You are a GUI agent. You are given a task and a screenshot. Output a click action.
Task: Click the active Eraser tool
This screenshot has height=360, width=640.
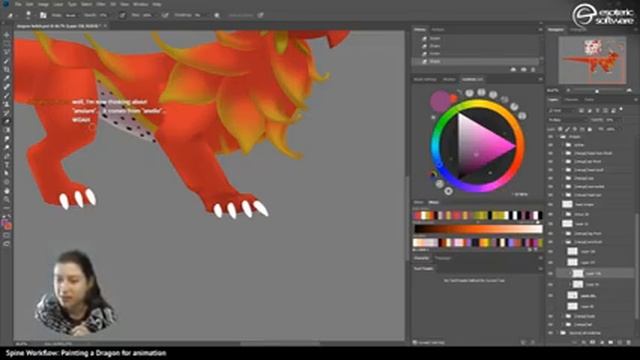point(7,122)
